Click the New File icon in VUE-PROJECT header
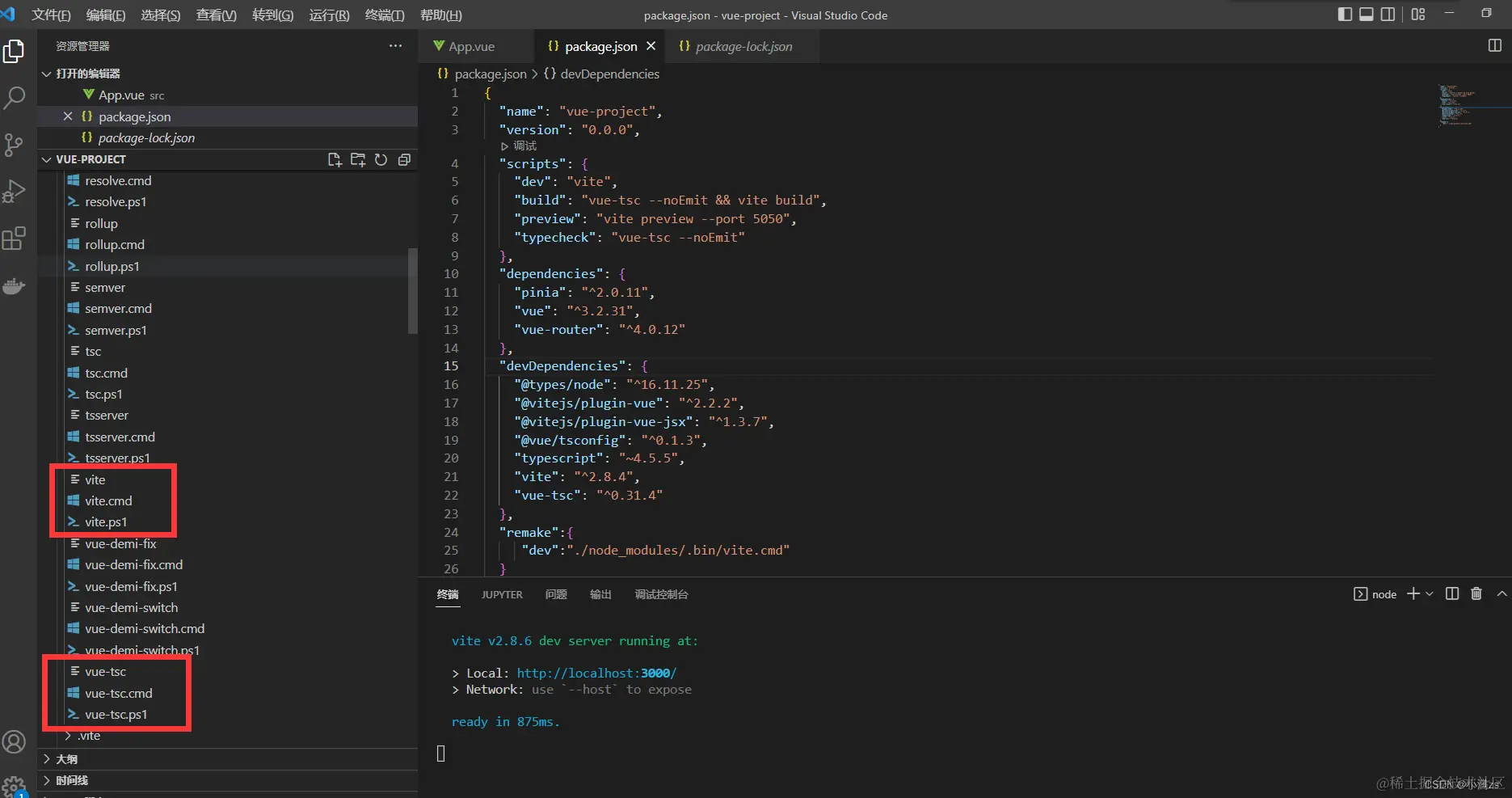Image resolution: width=1512 pixels, height=798 pixels. tap(335, 159)
